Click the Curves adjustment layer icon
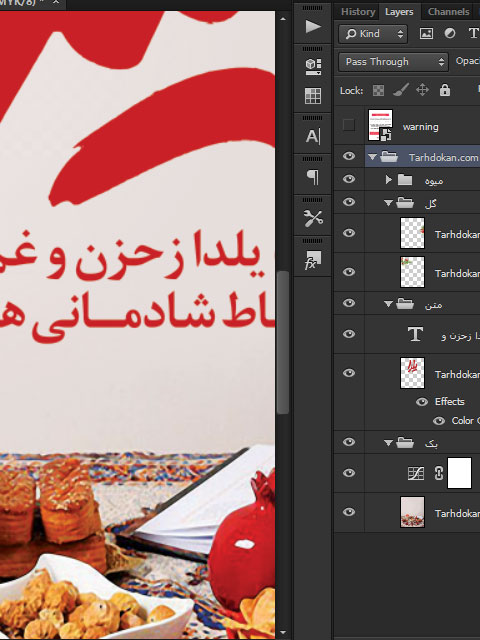Image resolution: width=480 pixels, height=640 pixels. coord(416,473)
